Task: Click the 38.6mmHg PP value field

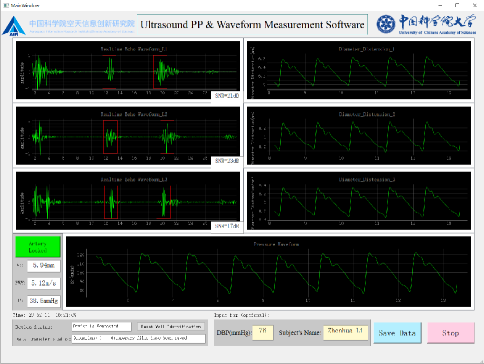Action: (44, 301)
